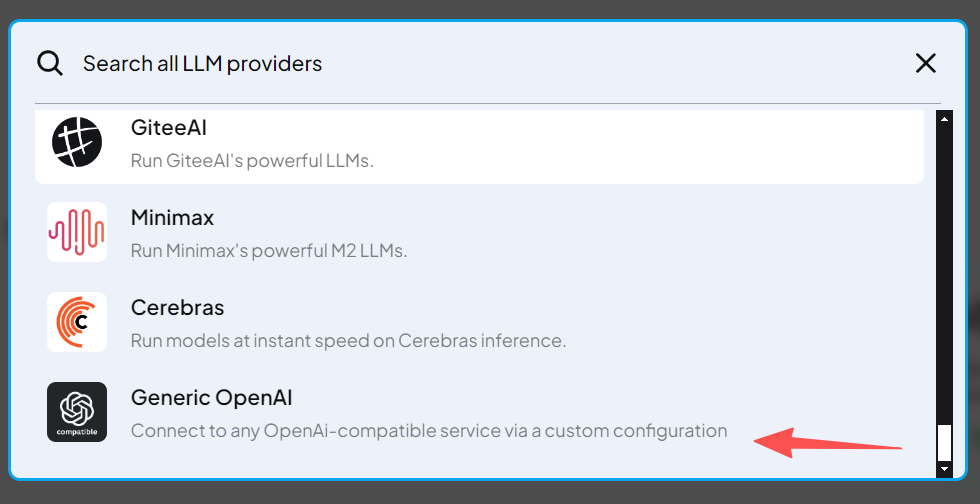The height and width of the screenshot is (504, 980).
Task: Click the magnifying glass search icon
Action: coord(49,63)
